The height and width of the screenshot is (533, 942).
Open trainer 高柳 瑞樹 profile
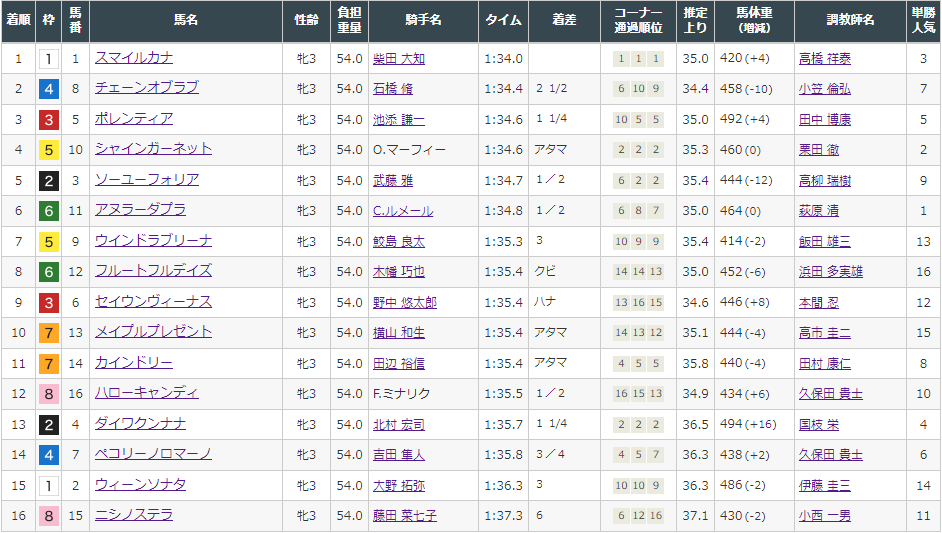coord(825,180)
